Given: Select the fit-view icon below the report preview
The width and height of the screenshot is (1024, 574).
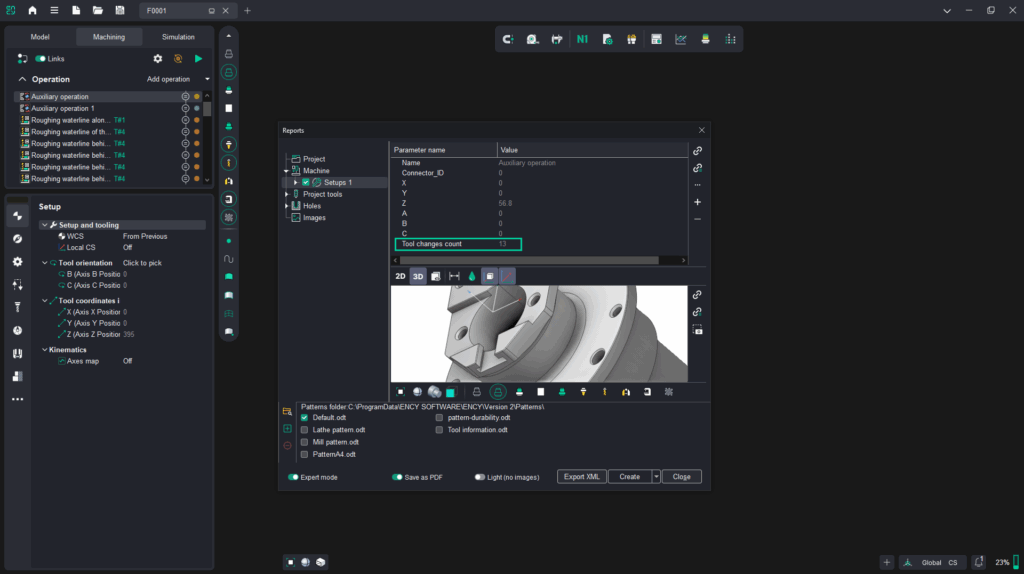Looking at the screenshot, I should point(400,392).
